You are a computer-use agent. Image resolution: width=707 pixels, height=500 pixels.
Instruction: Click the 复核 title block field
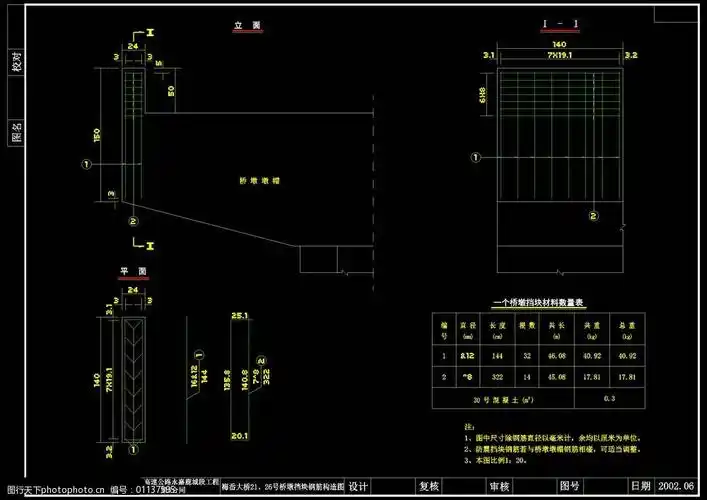click(x=429, y=486)
